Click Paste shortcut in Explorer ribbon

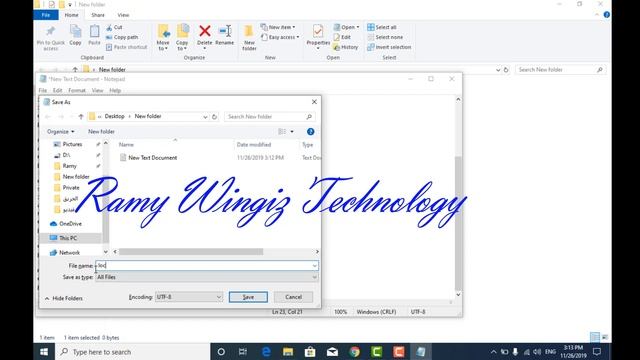127,47
